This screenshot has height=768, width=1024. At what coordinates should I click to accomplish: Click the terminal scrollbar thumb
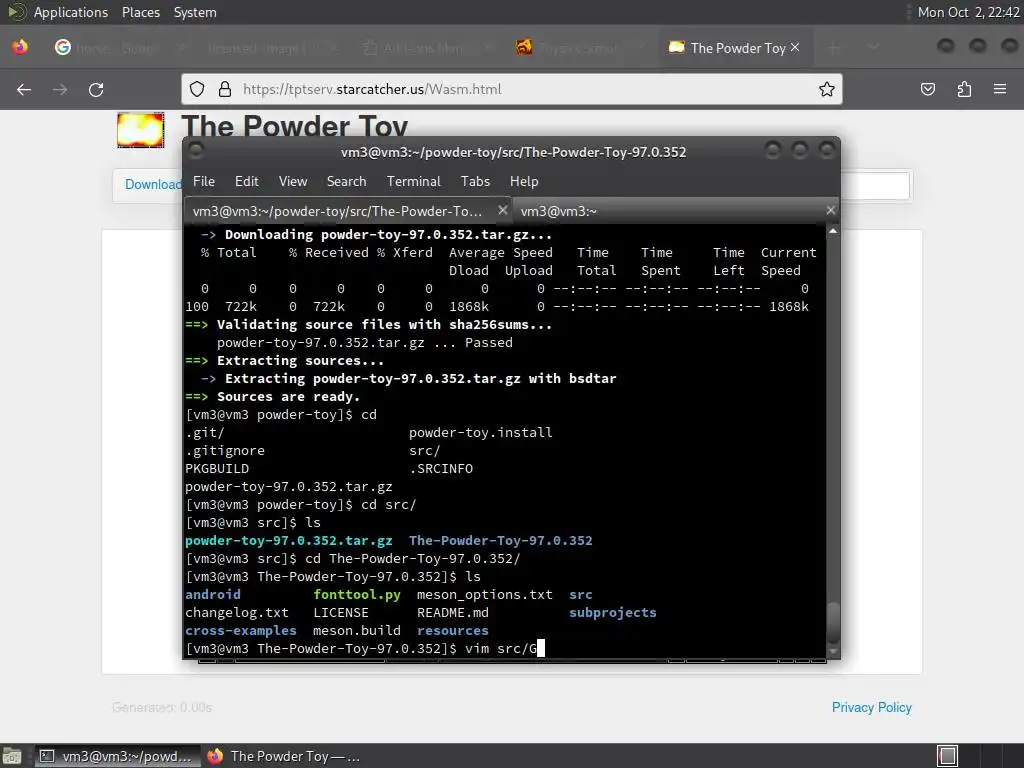pyautogui.click(x=833, y=622)
